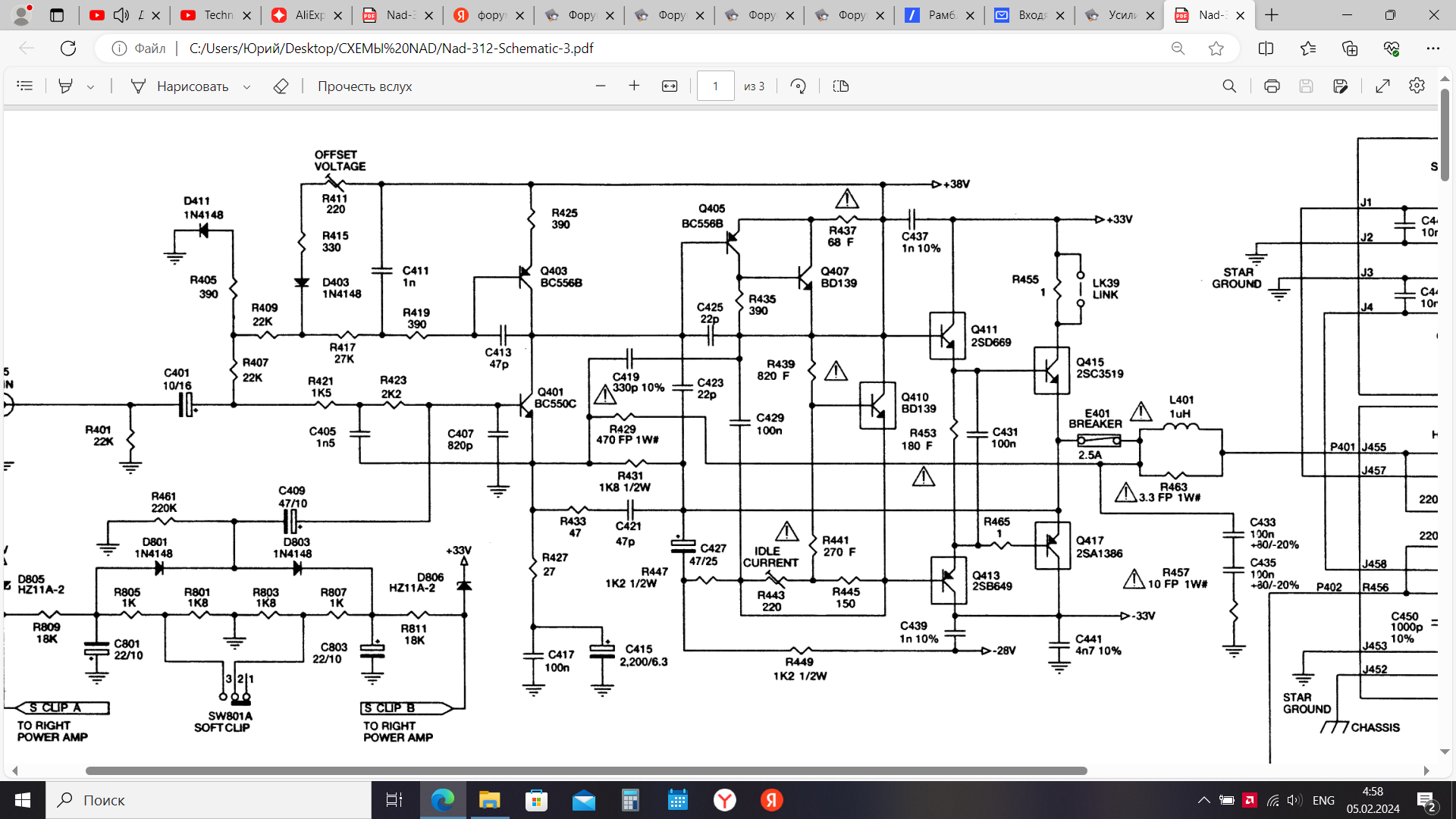Activate the Нарисовать draw tool

point(179,86)
